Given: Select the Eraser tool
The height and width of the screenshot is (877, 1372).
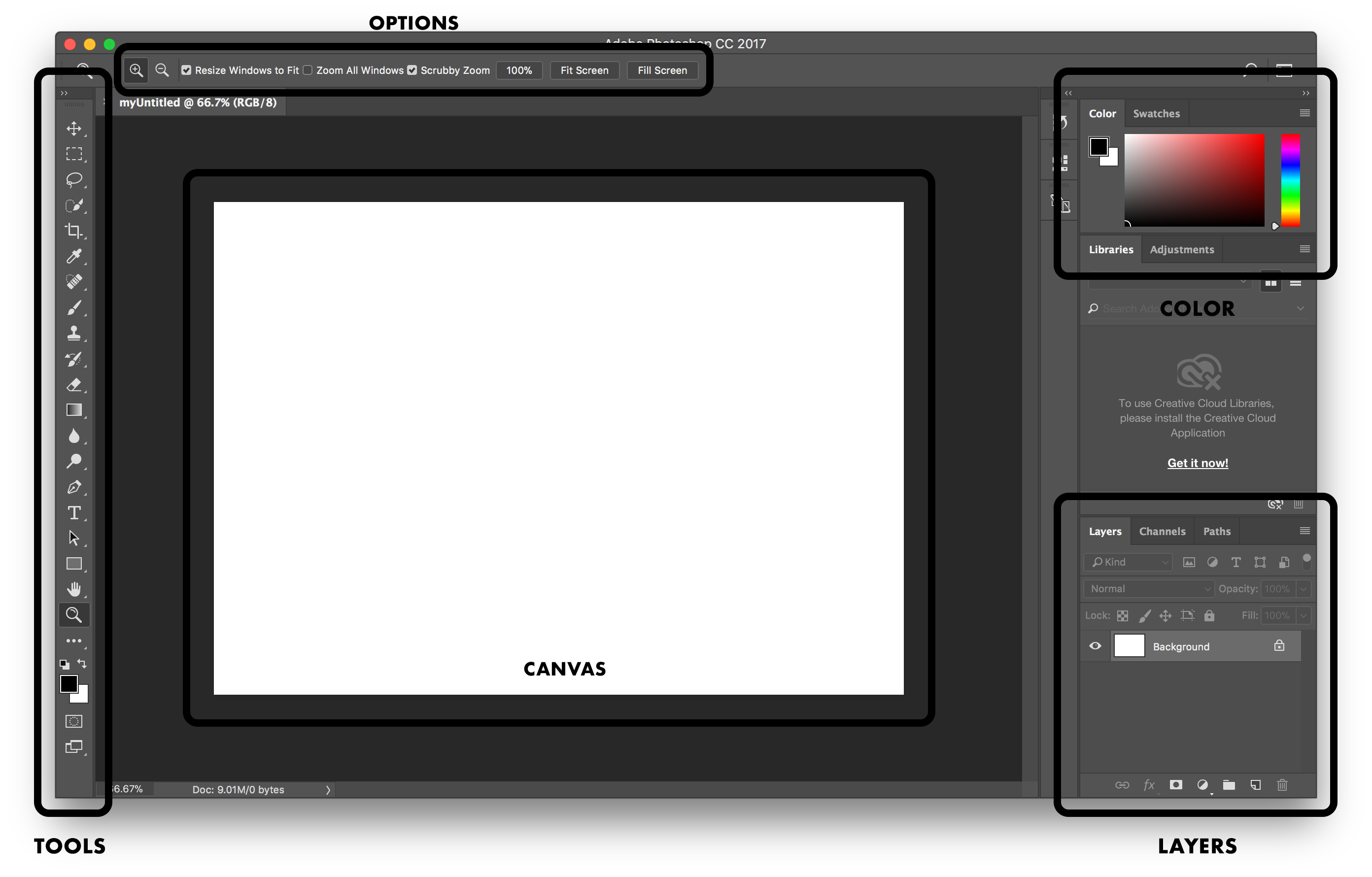Looking at the screenshot, I should click(x=74, y=385).
